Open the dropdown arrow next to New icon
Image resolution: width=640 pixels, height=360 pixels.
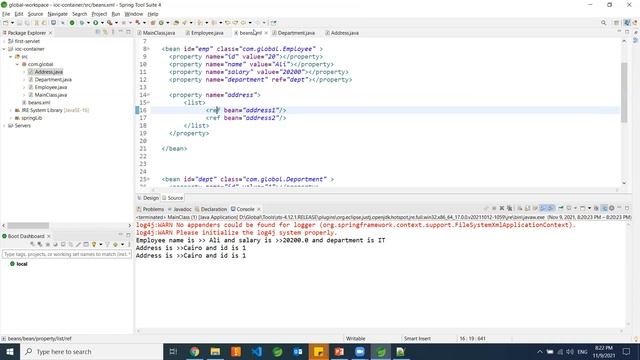tap(12, 23)
